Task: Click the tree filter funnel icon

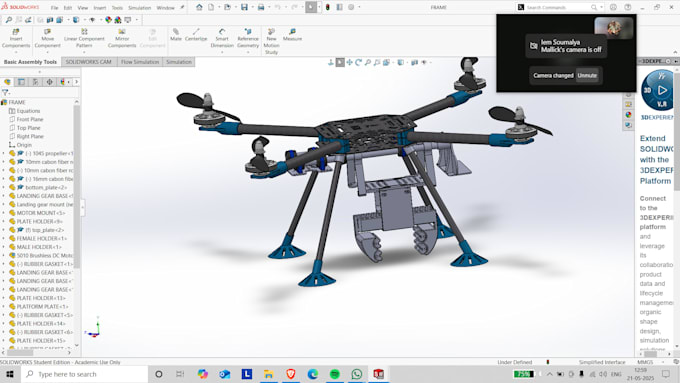Action: point(5,92)
